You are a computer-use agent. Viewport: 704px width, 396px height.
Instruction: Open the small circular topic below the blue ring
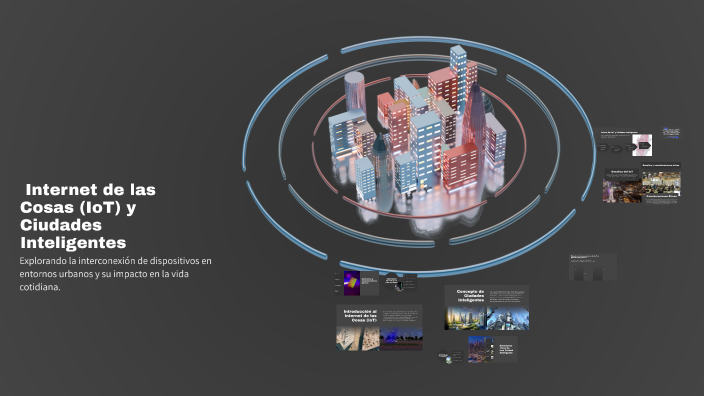click(x=392, y=281)
